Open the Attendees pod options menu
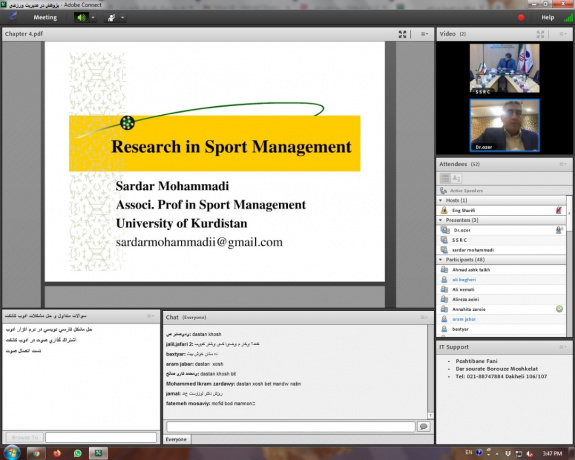 563,164
